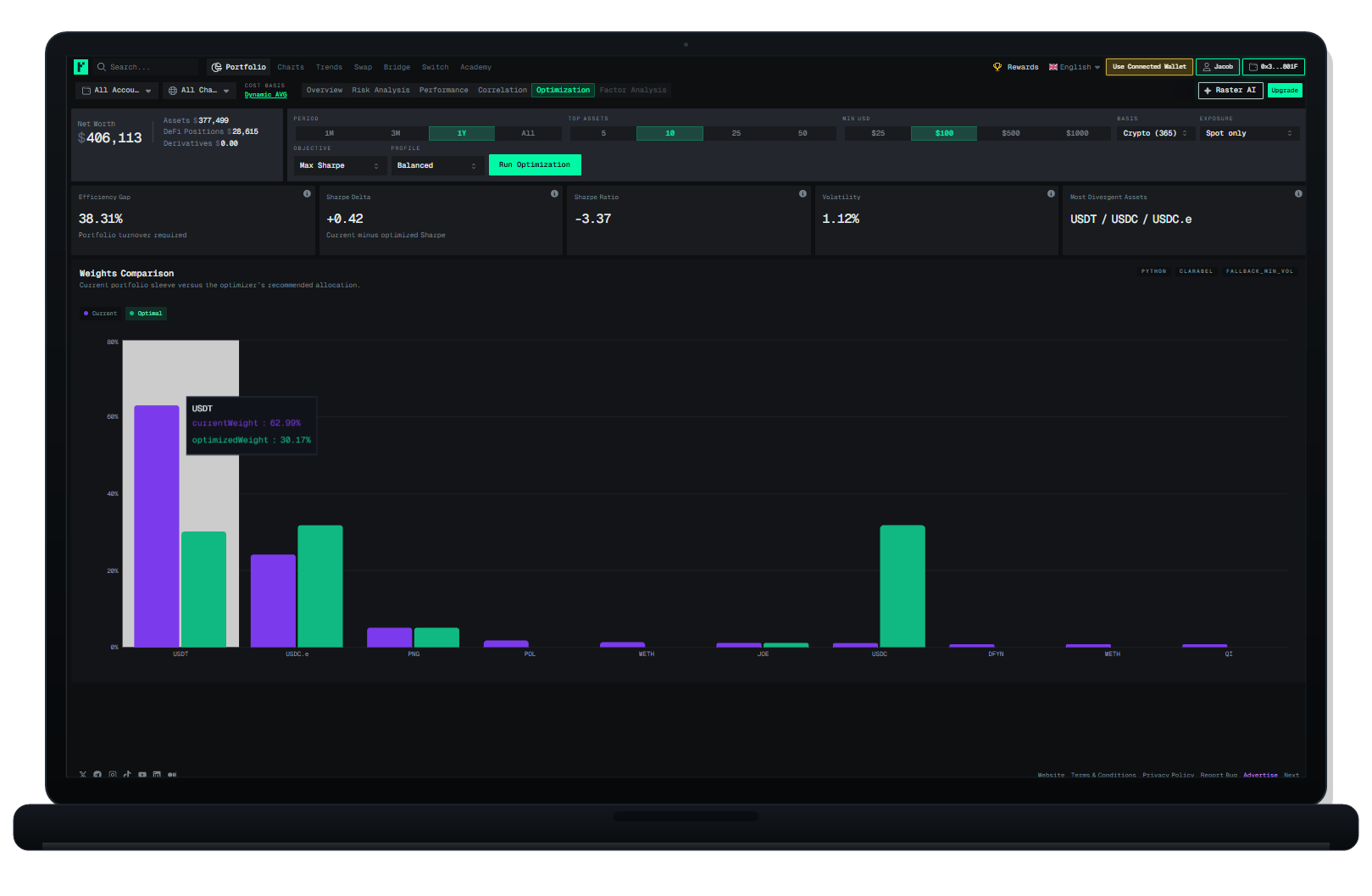Click the search magnifier icon

[102, 67]
